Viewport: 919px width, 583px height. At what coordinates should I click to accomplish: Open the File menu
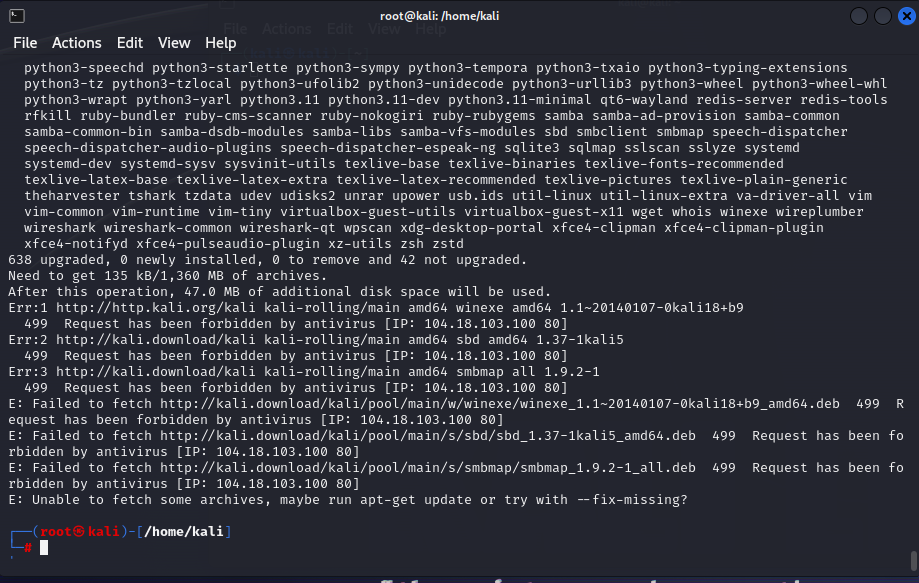[x=25, y=43]
